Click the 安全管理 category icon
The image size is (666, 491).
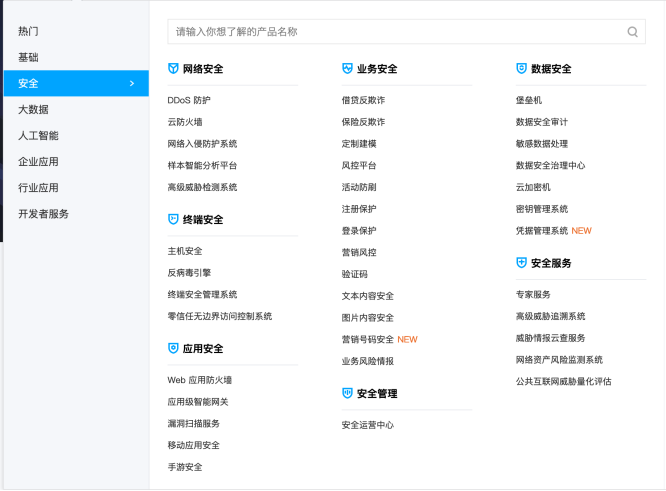(x=347, y=393)
